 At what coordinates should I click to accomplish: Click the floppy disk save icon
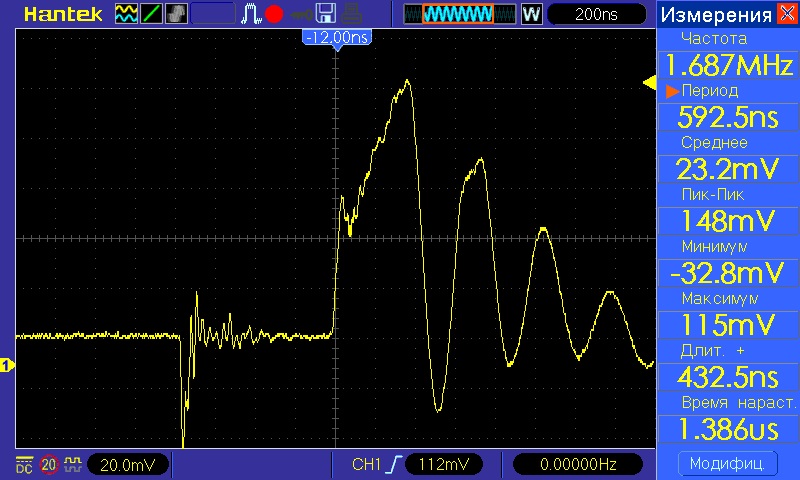[x=324, y=14]
